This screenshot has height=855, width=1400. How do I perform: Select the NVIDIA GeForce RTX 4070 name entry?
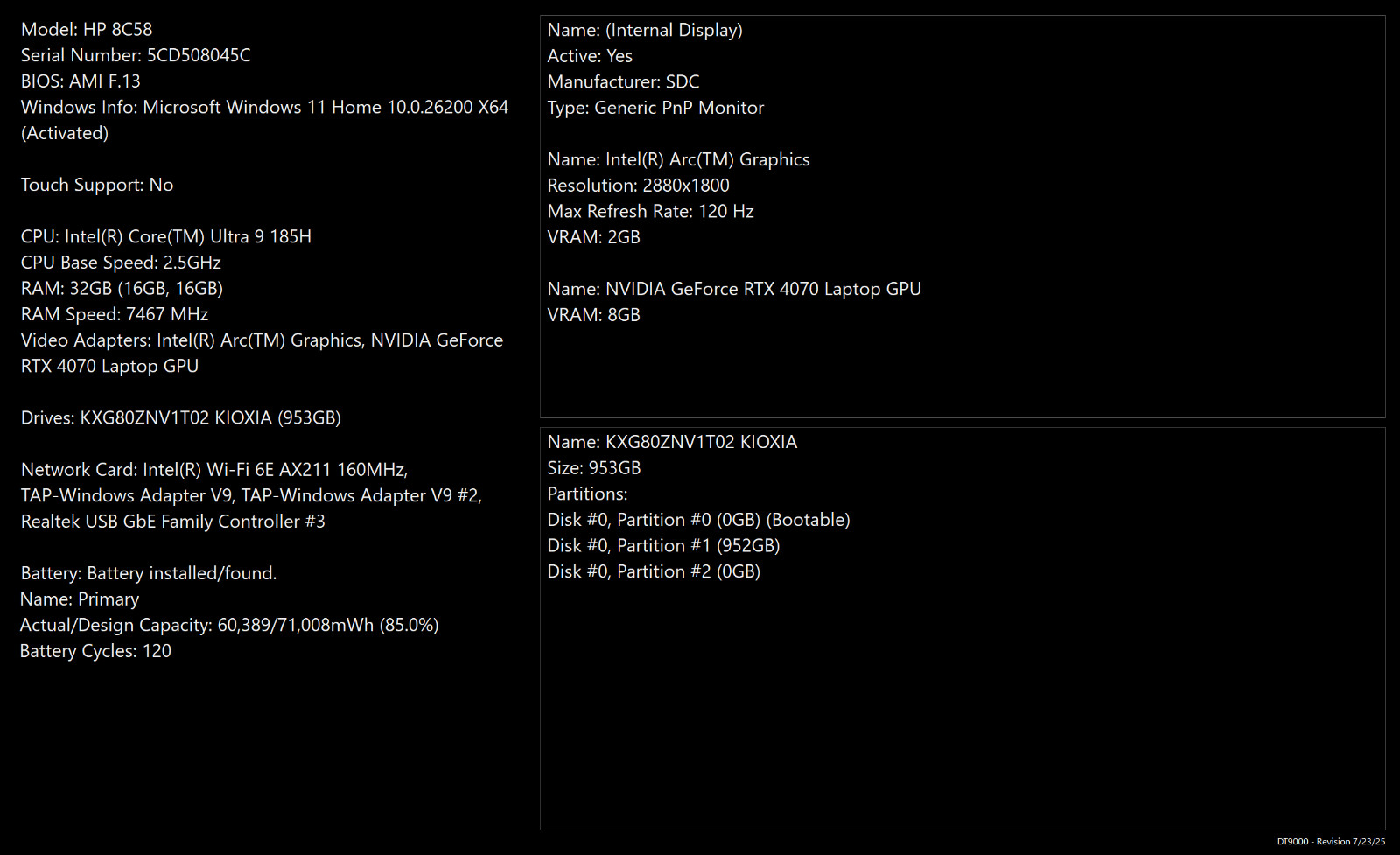734,289
